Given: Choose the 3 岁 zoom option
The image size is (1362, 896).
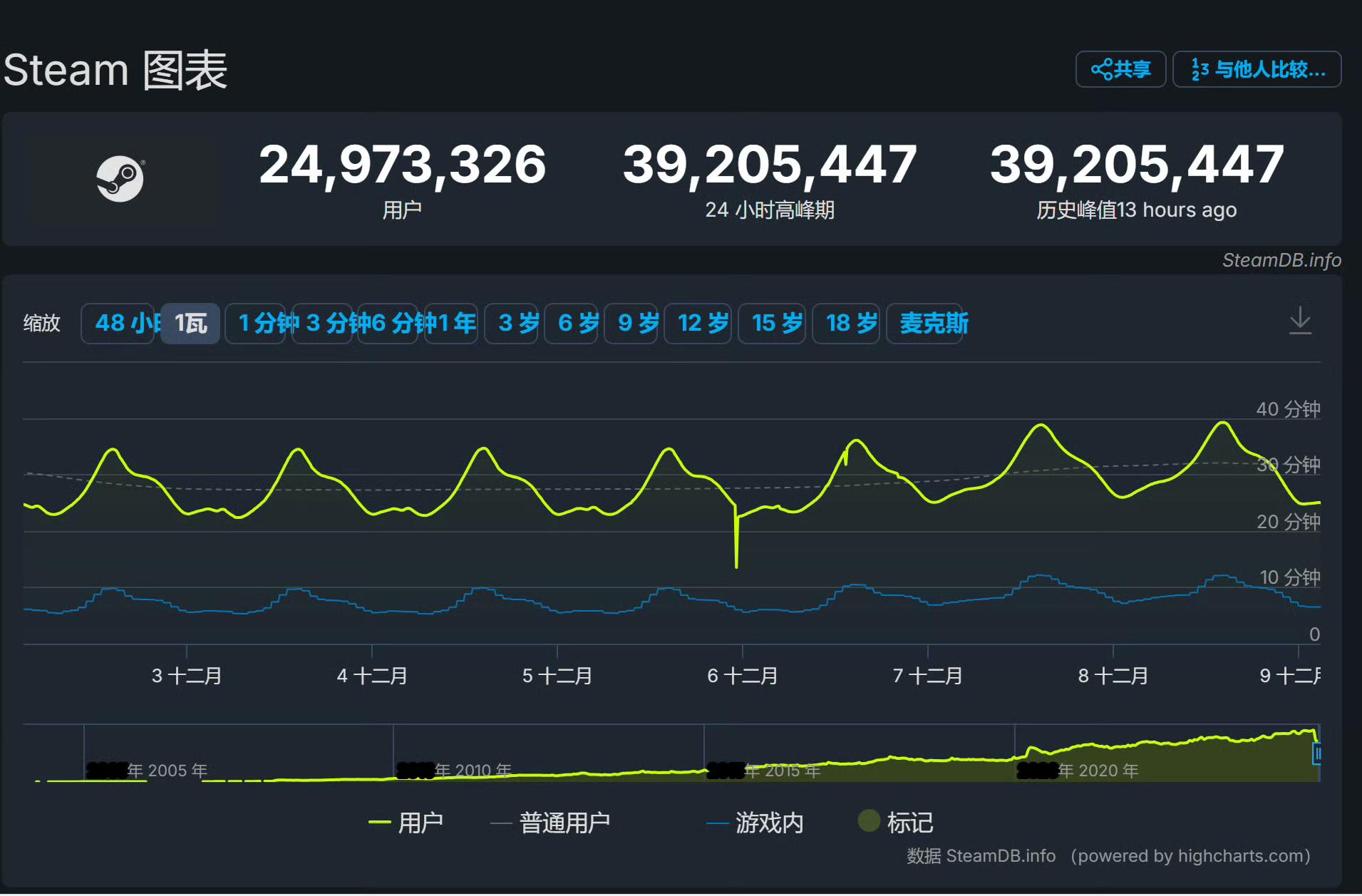Looking at the screenshot, I should [512, 324].
